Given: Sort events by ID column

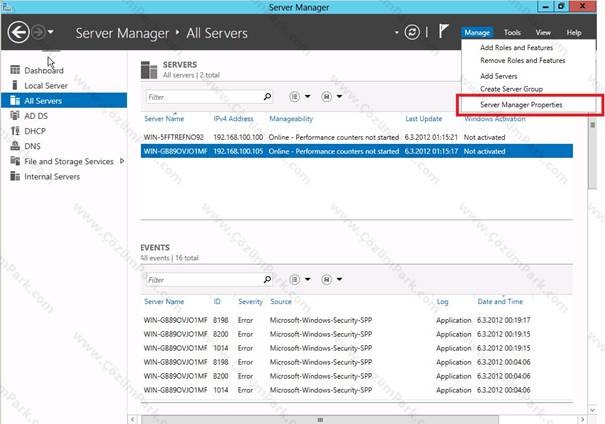Looking at the screenshot, I should point(217,302).
